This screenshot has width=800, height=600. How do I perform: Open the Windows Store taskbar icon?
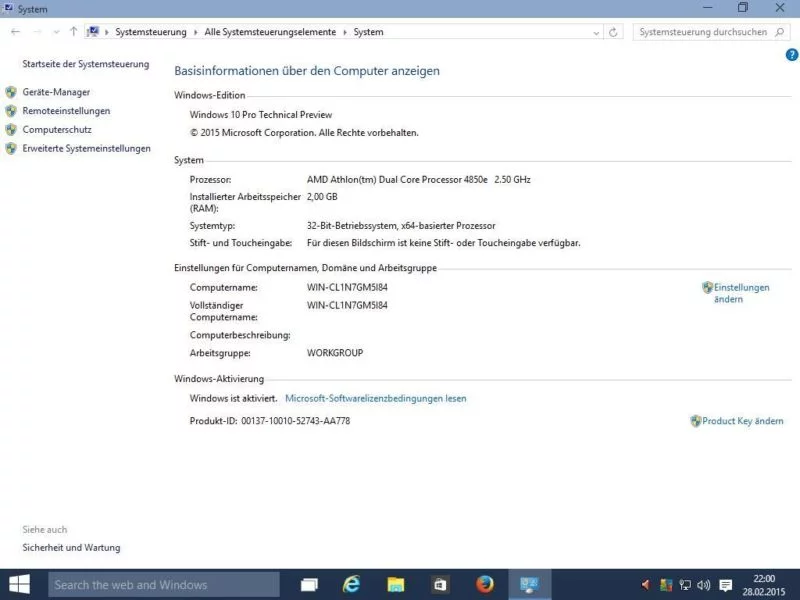[440, 585]
